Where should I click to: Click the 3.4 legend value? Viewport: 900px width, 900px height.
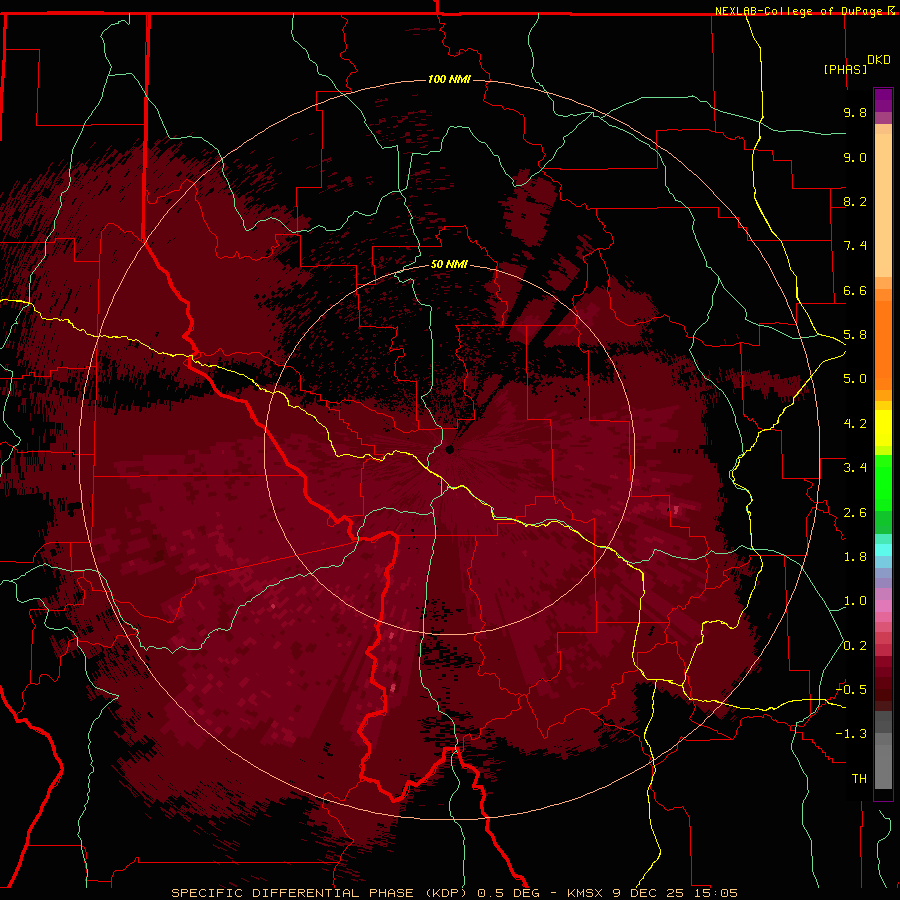click(855, 468)
